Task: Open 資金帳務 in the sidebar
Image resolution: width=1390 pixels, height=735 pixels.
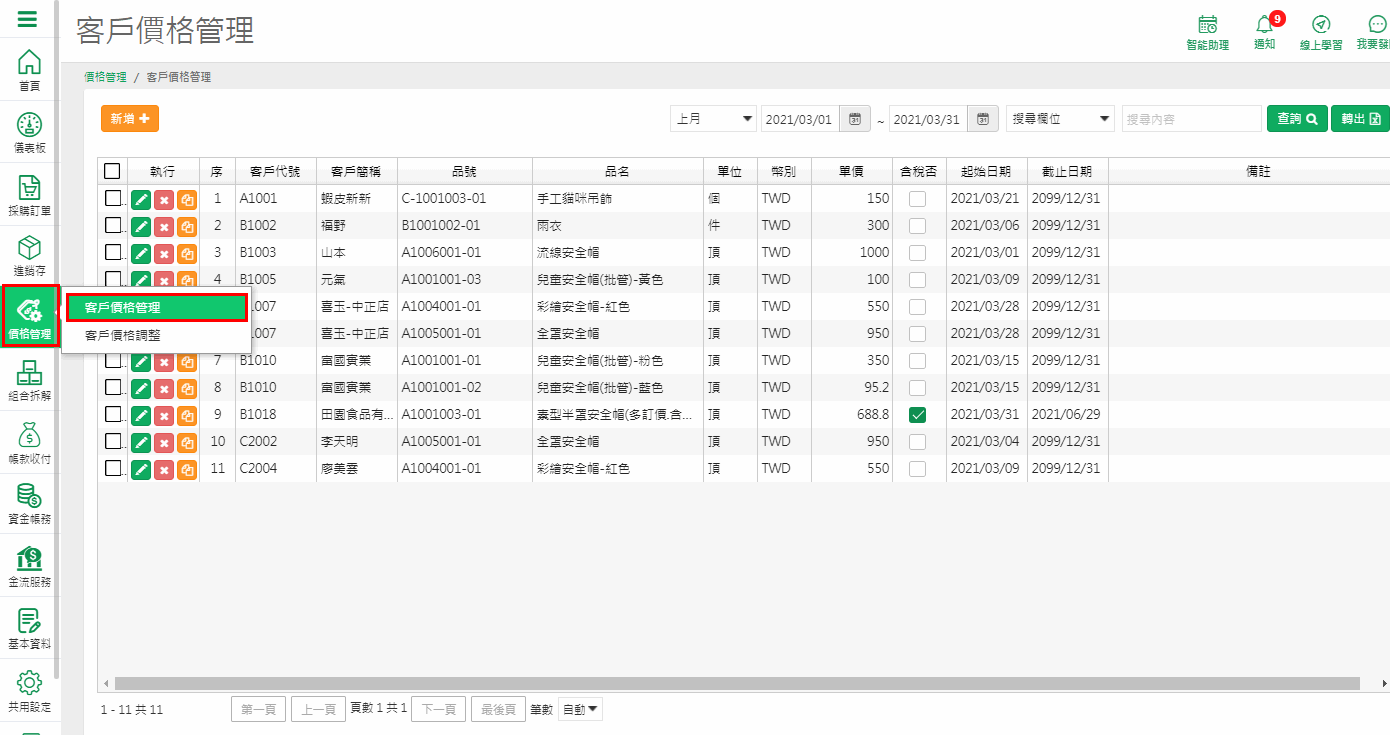Action: [x=30, y=504]
